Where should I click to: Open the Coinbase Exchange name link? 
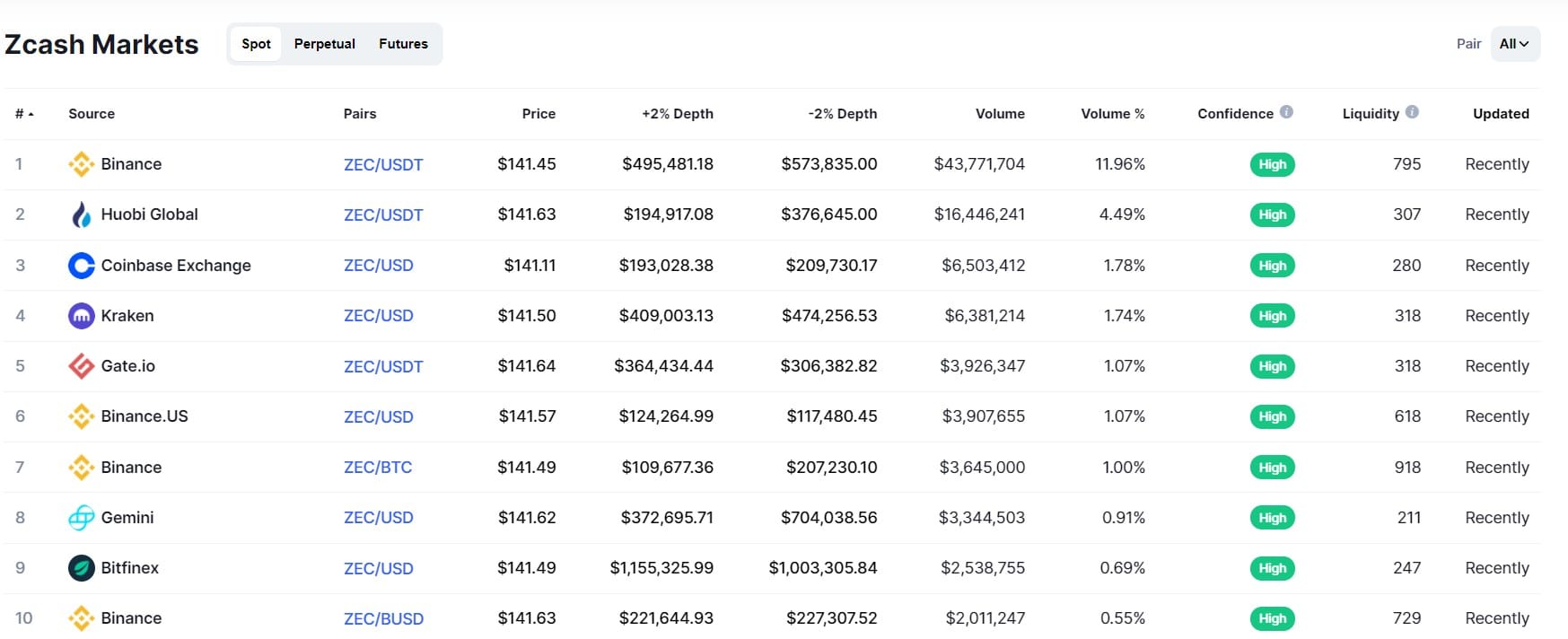point(176,266)
